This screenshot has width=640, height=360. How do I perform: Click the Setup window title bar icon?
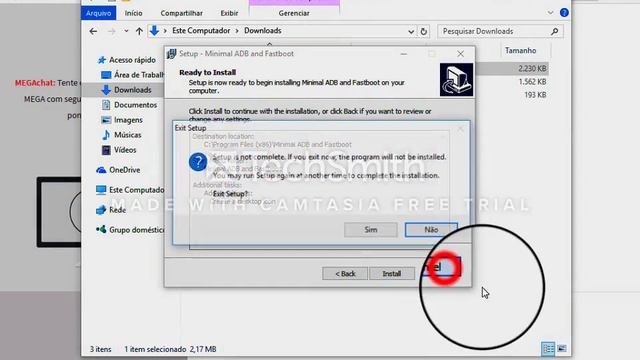tap(172, 54)
